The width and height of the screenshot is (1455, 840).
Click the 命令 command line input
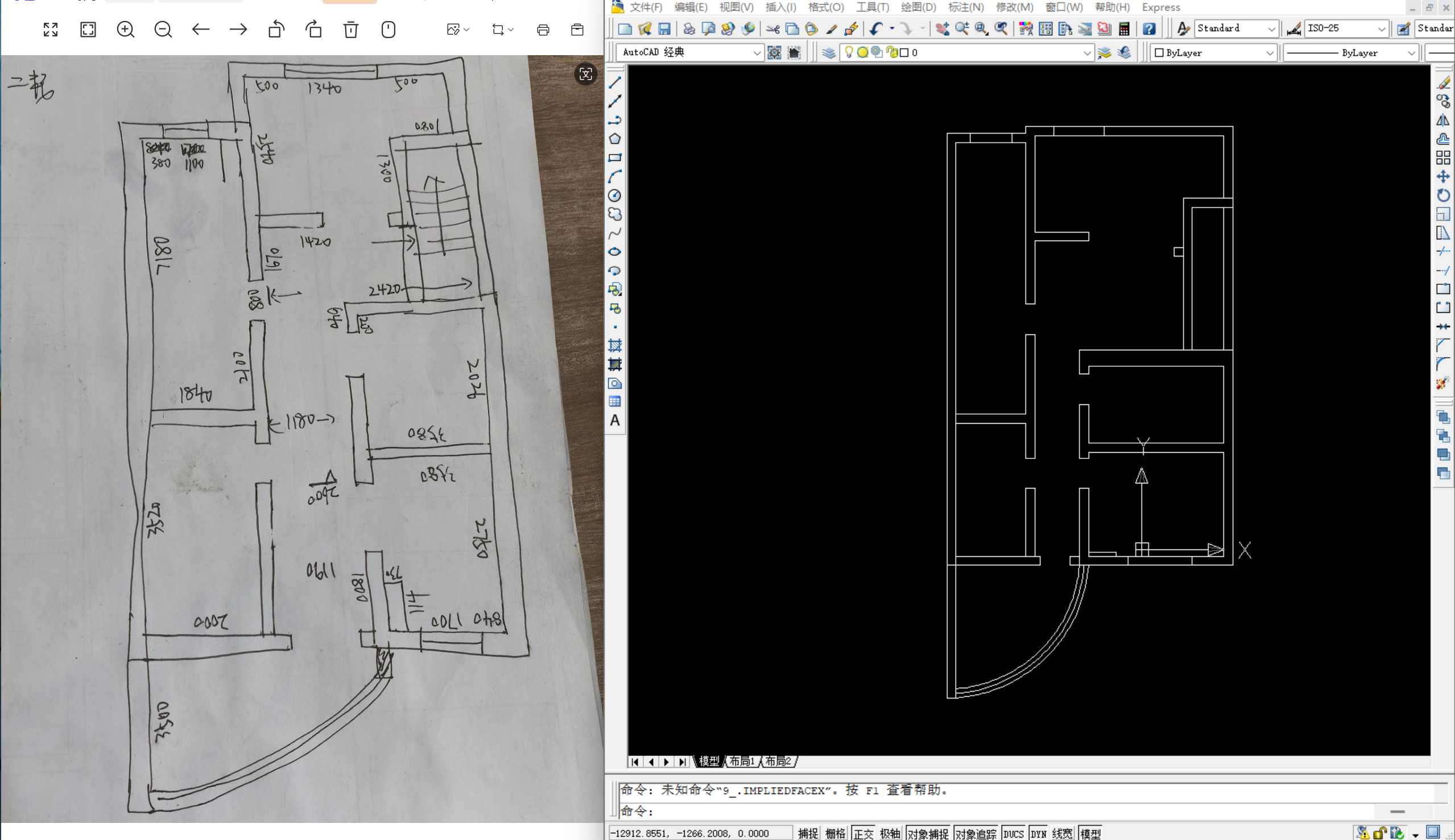click(981, 811)
